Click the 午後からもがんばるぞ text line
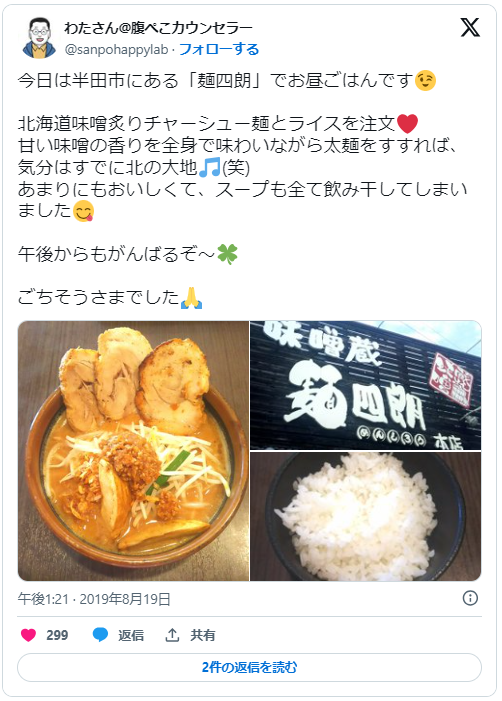This screenshot has height=701, width=502. (128, 254)
